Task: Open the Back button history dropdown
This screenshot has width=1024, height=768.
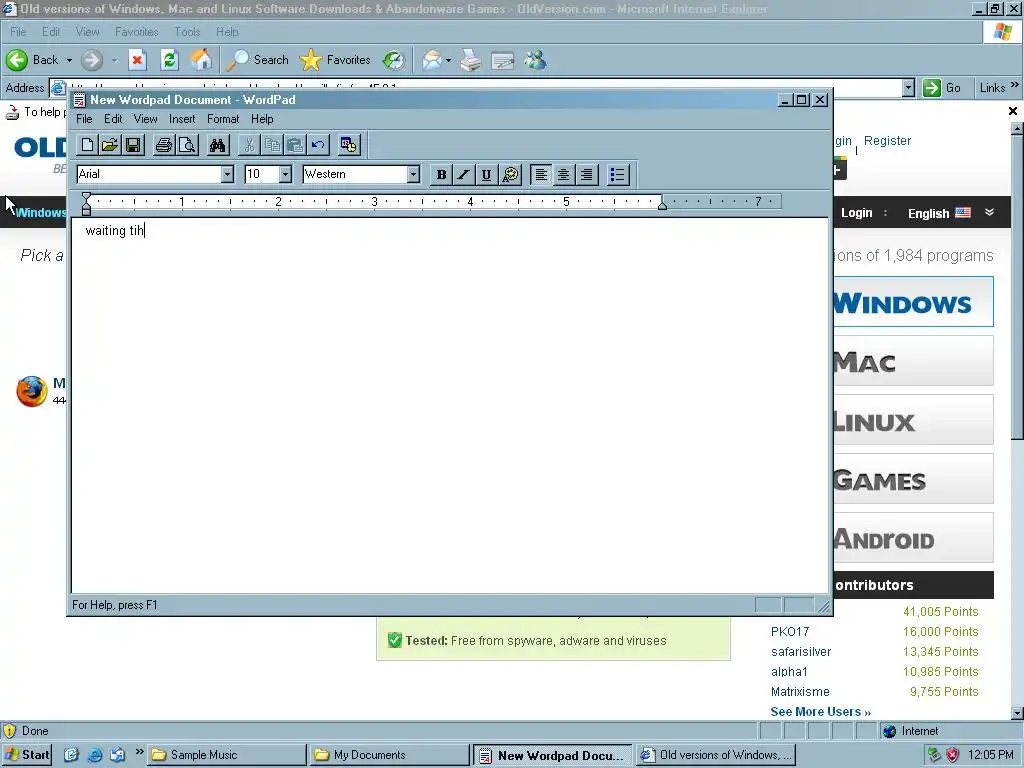Action: pyautogui.click(x=69, y=60)
